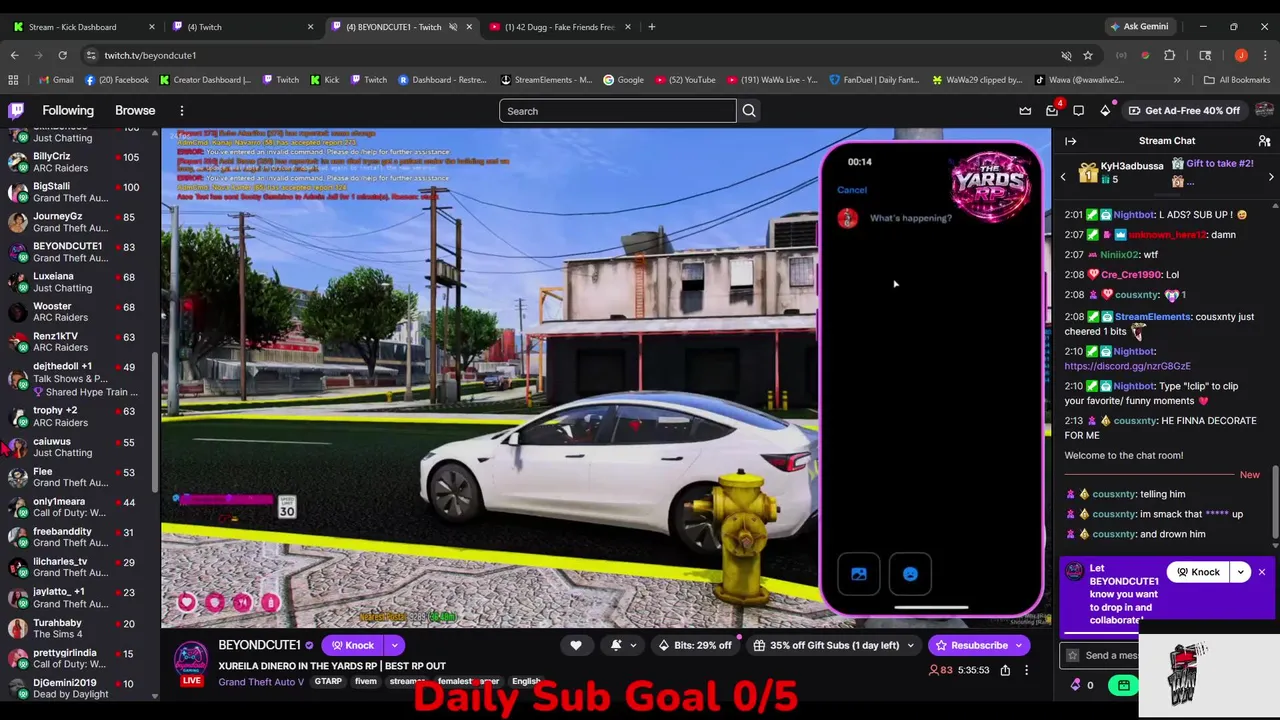Viewport: 1280px width, 720px height.
Task: Toggle notification bell for BEYONDCUTE1
Action: [616, 645]
